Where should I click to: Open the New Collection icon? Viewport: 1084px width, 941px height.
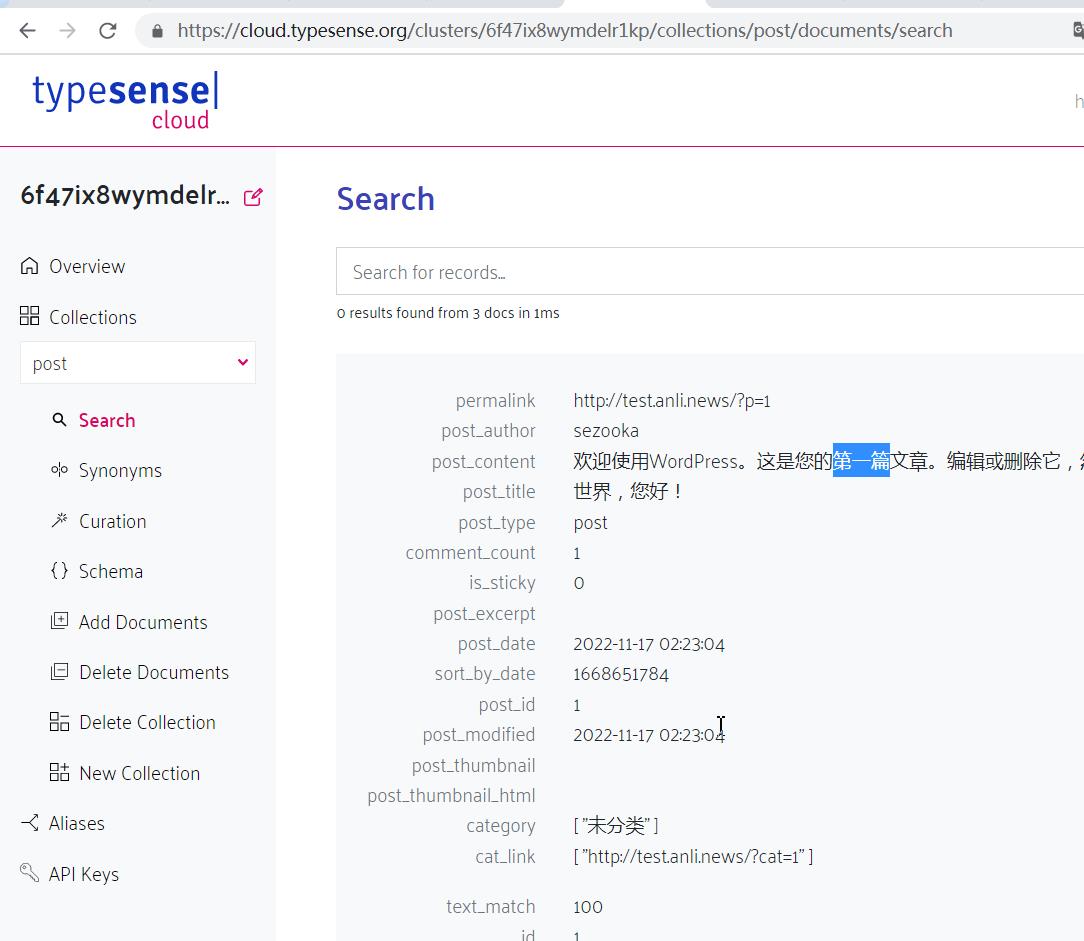pyautogui.click(x=60, y=773)
